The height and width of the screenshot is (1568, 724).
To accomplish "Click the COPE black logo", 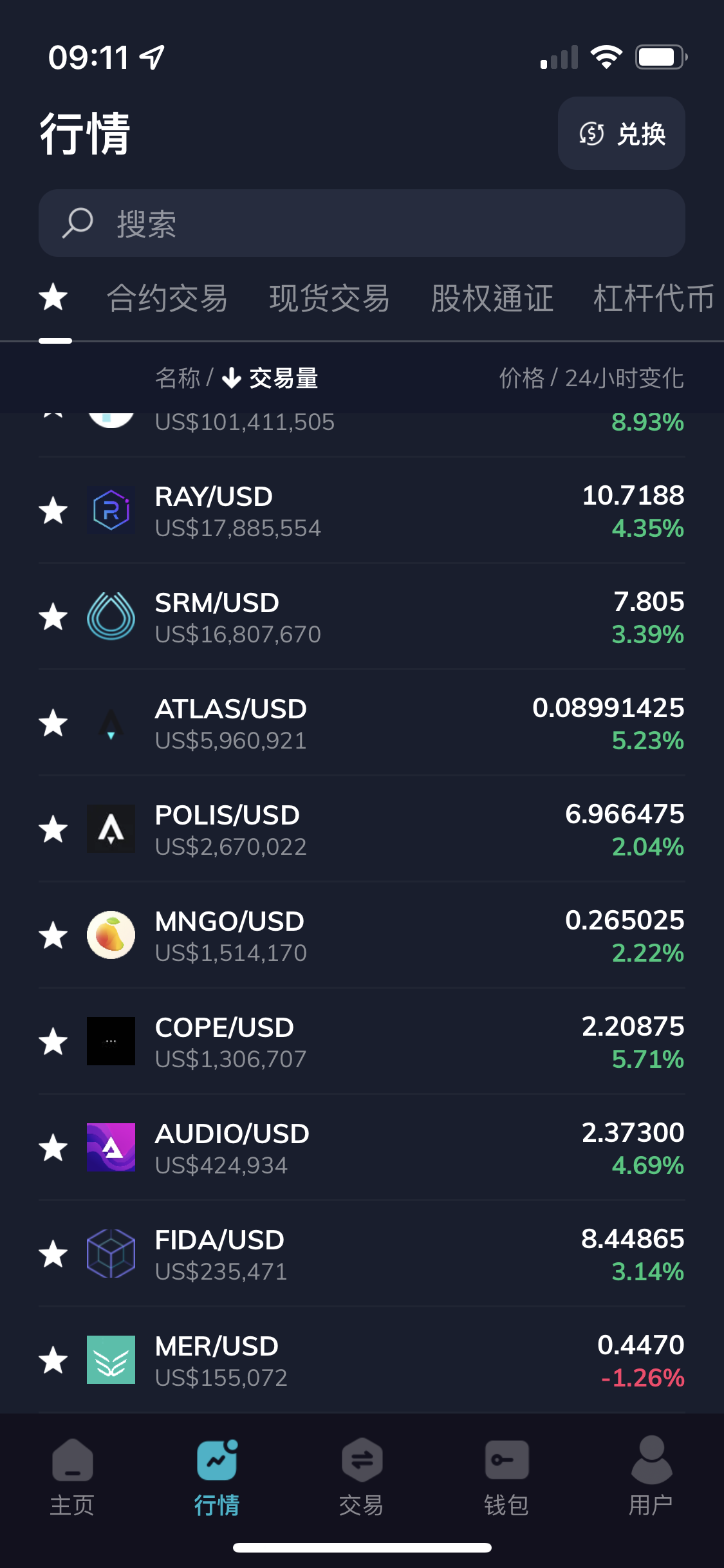I will tap(111, 1041).
